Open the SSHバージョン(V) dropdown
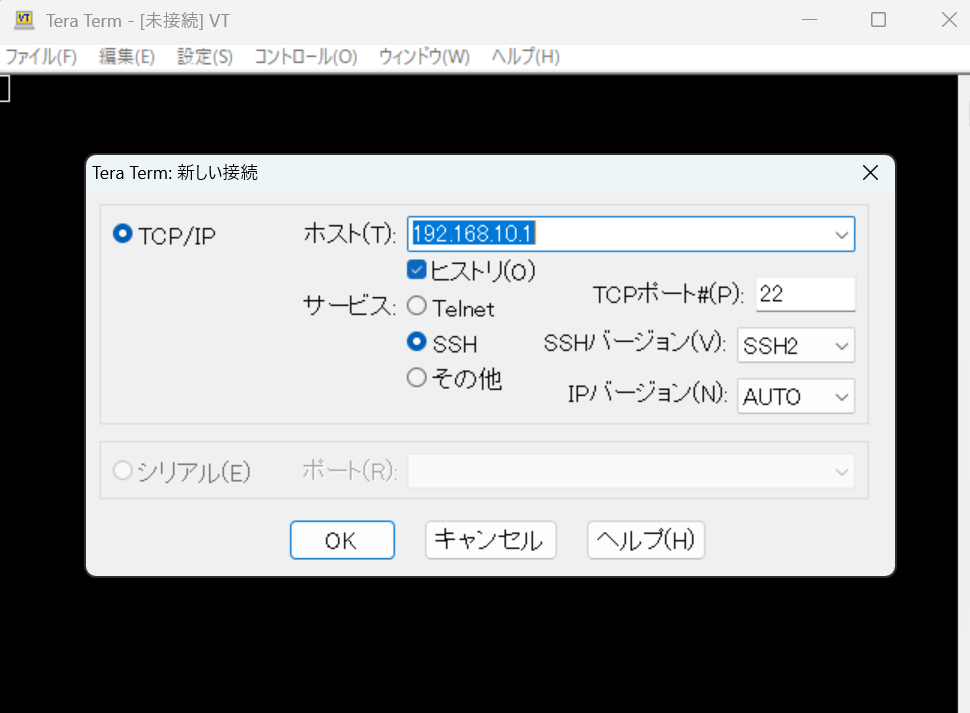 pos(796,345)
